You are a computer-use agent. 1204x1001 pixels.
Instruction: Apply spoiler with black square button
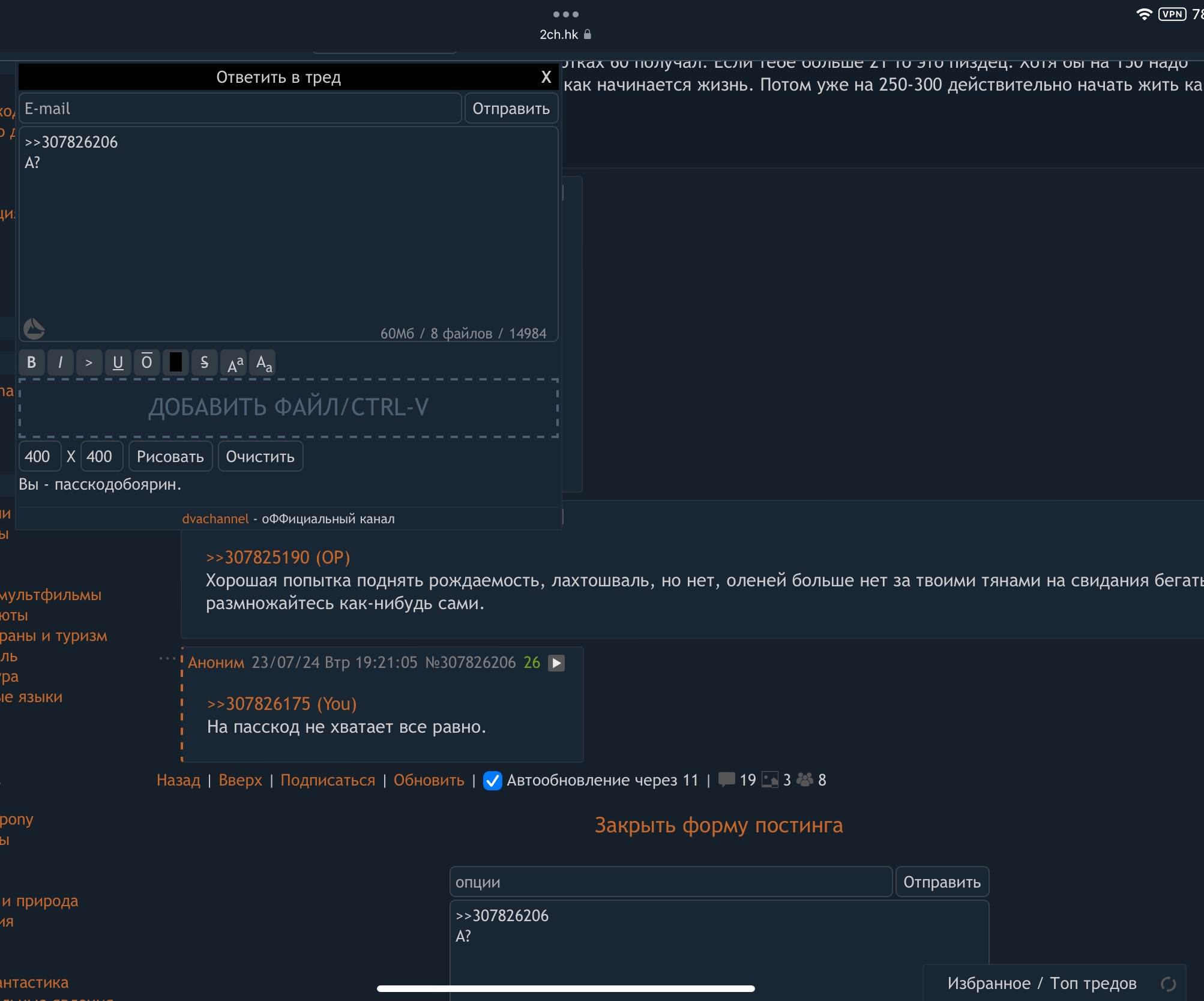click(175, 362)
